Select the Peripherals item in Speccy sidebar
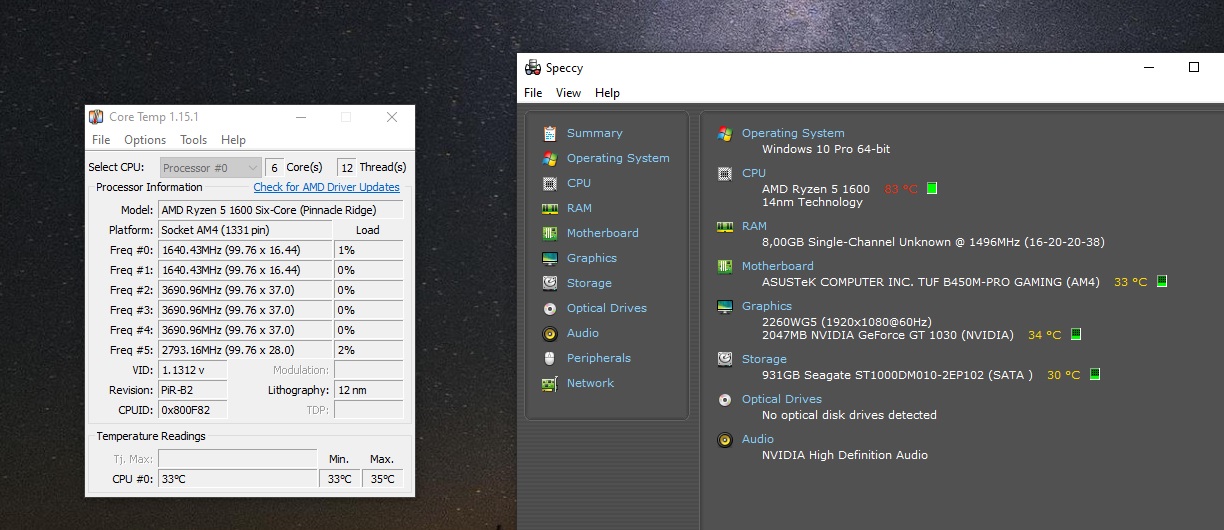 pyautogui.click(x=599, y=358)
